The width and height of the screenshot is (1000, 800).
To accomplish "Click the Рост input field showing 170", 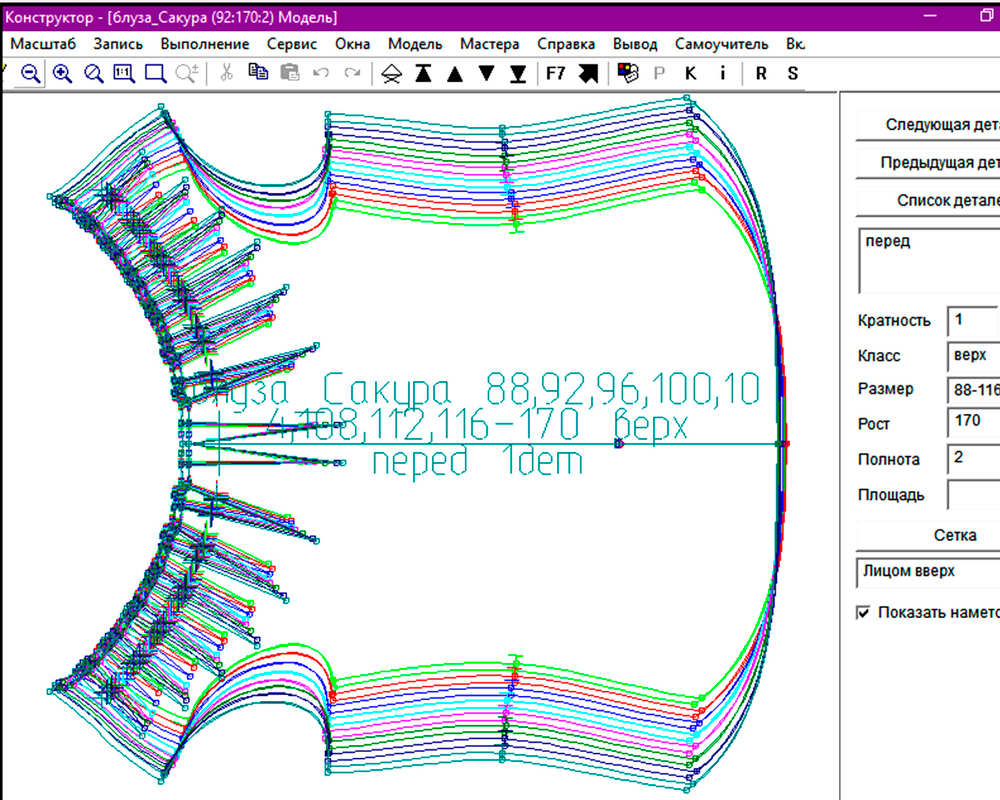I will 973,421.
